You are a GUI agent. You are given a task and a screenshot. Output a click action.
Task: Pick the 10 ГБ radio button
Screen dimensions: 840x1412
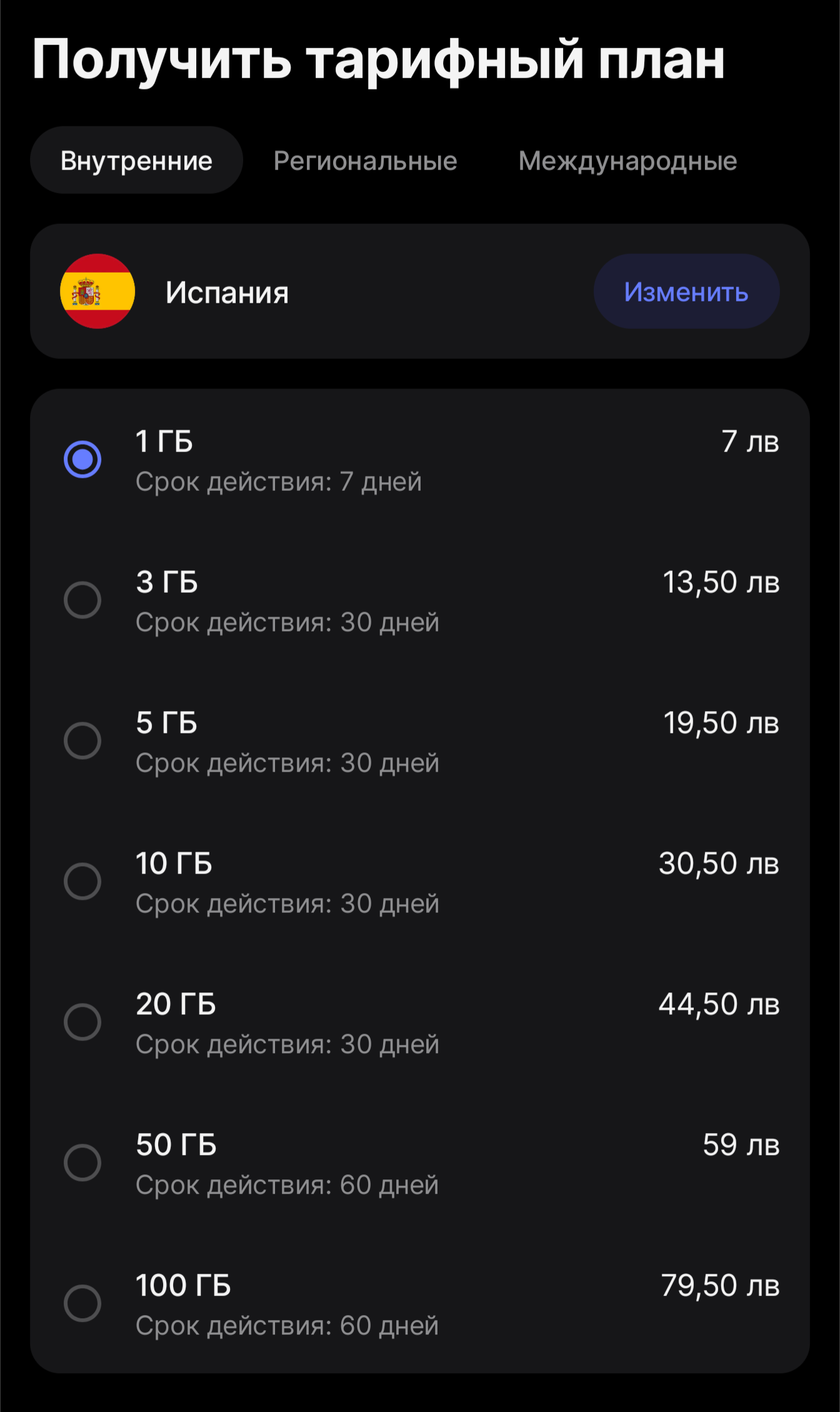[82, 882]
